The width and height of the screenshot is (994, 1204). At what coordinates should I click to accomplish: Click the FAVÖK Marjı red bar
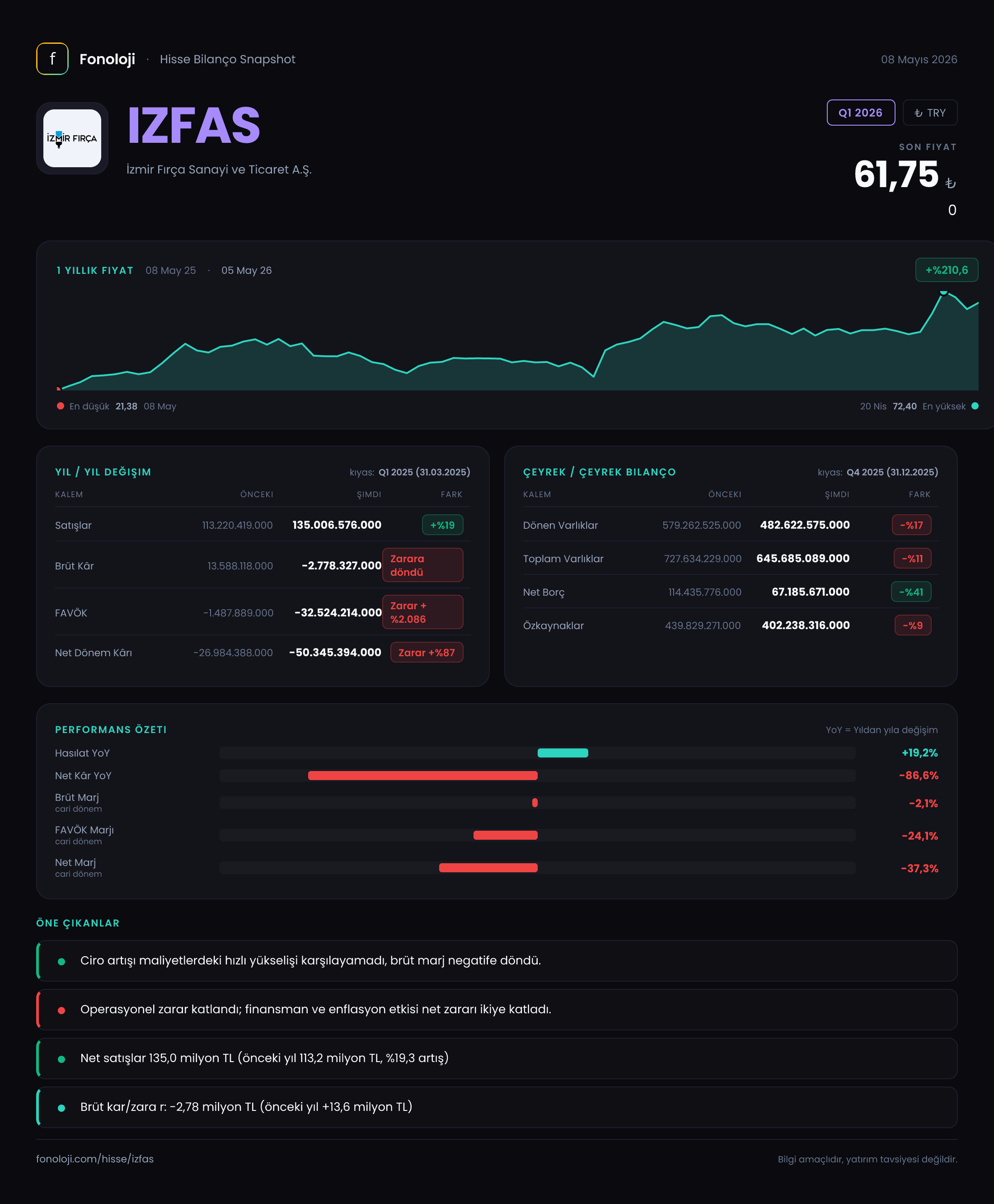pyautogui.click(x=506, y=835)
